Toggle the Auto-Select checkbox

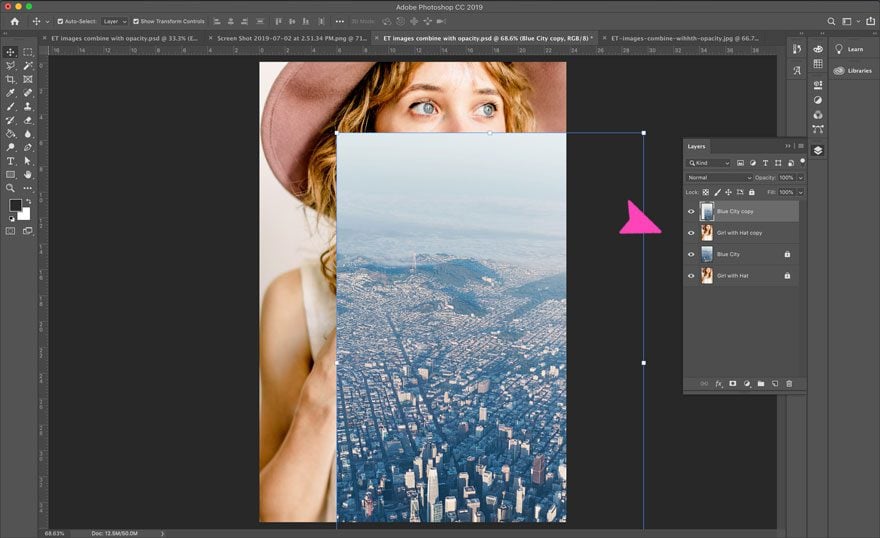[60, 21]
